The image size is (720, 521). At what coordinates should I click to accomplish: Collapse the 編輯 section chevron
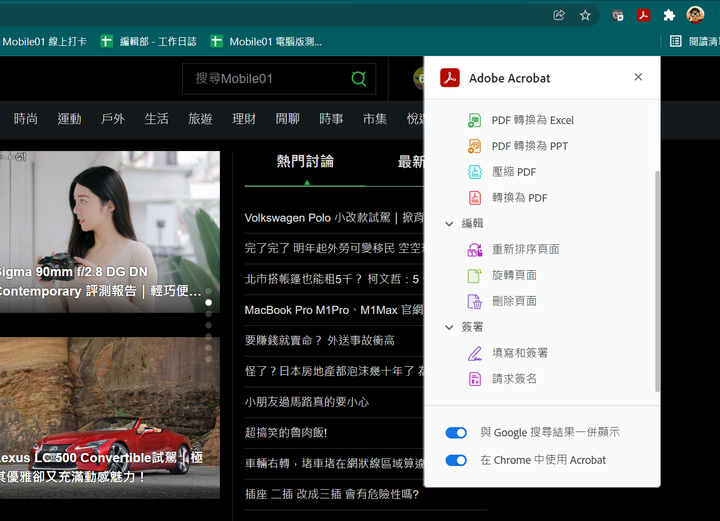click(449, 224)
